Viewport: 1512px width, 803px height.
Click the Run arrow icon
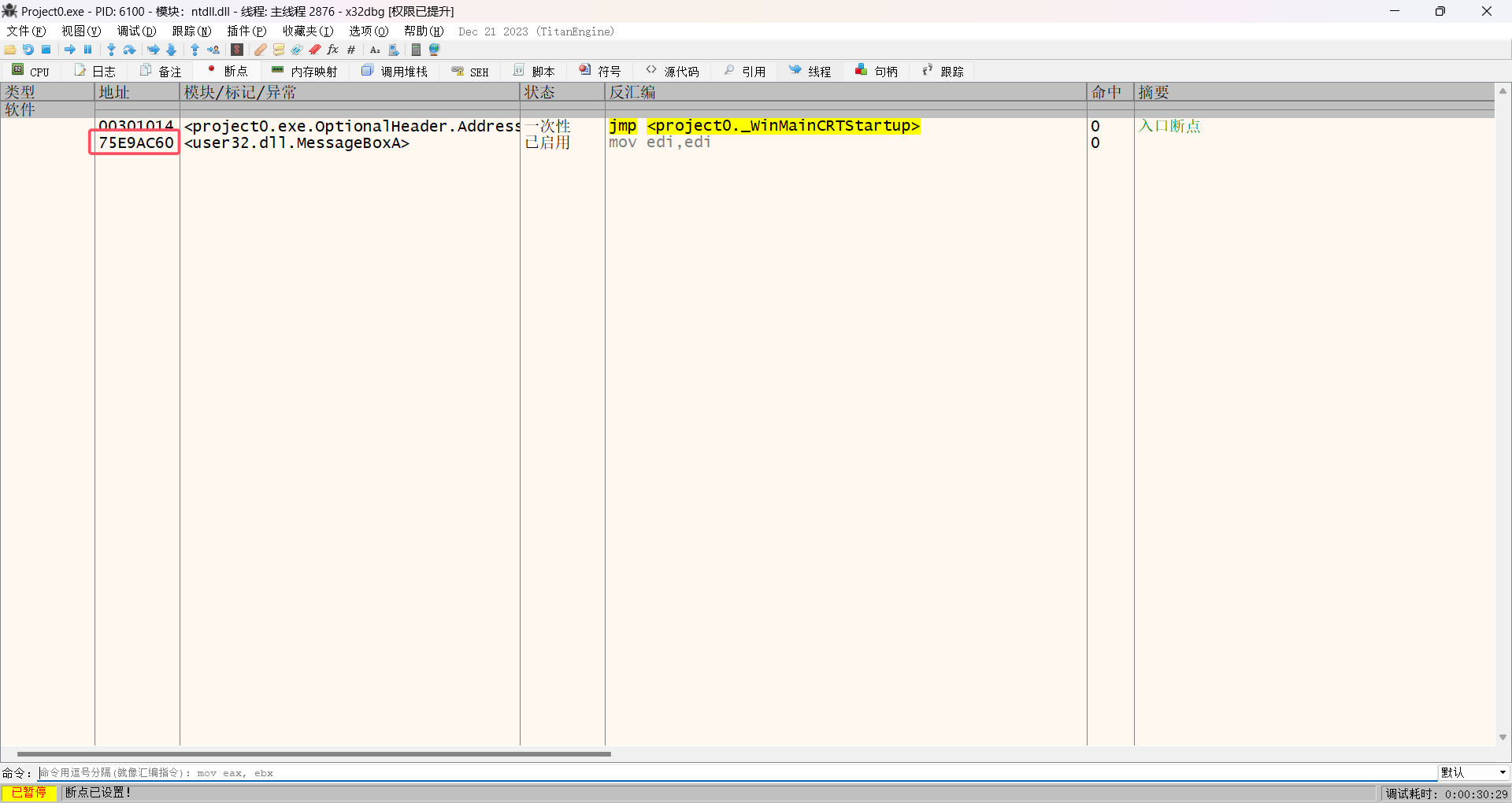pyautogui.click(x=70, y=50)
